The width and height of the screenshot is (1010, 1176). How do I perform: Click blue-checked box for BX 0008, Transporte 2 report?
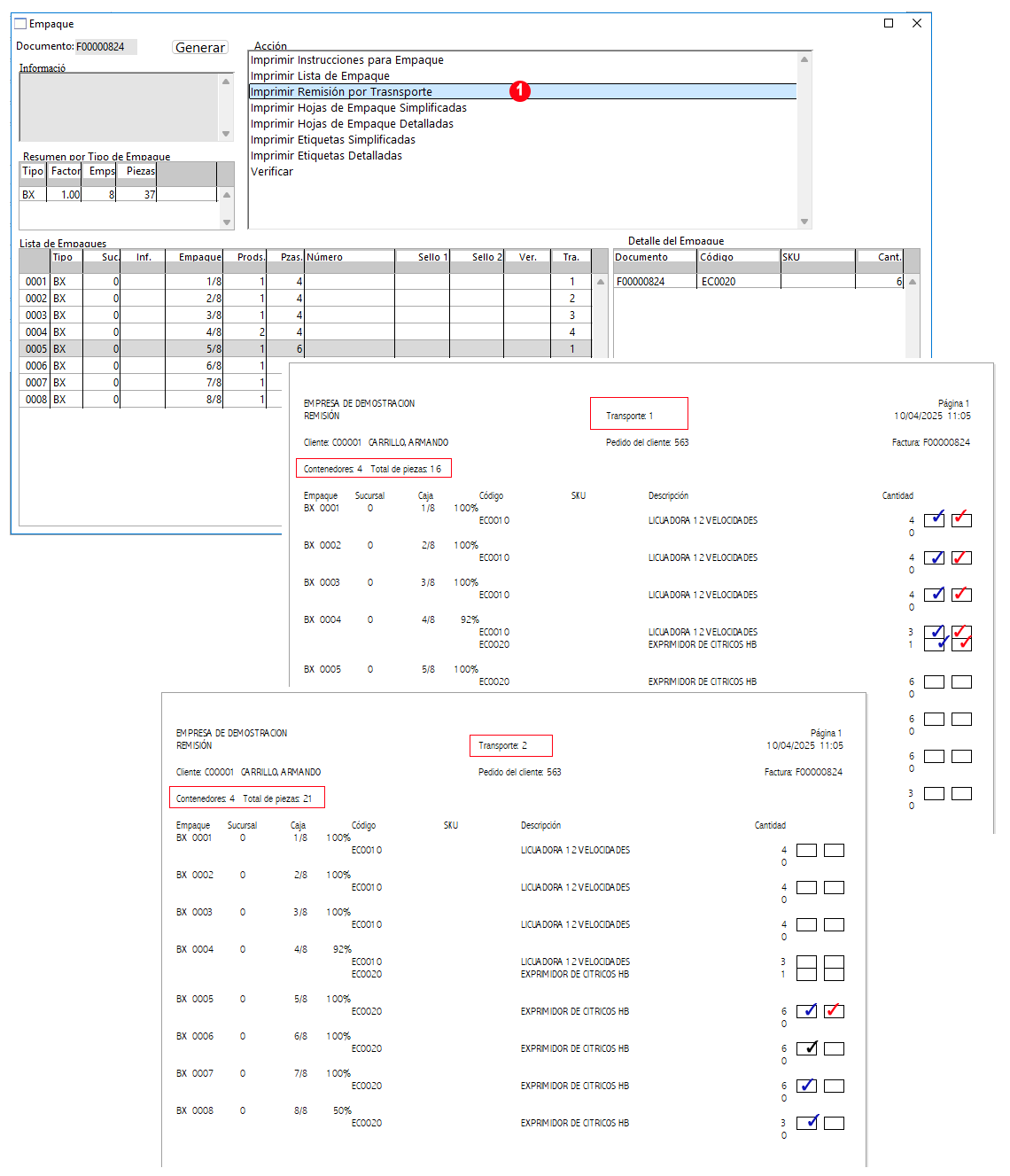click(806, 1123)
